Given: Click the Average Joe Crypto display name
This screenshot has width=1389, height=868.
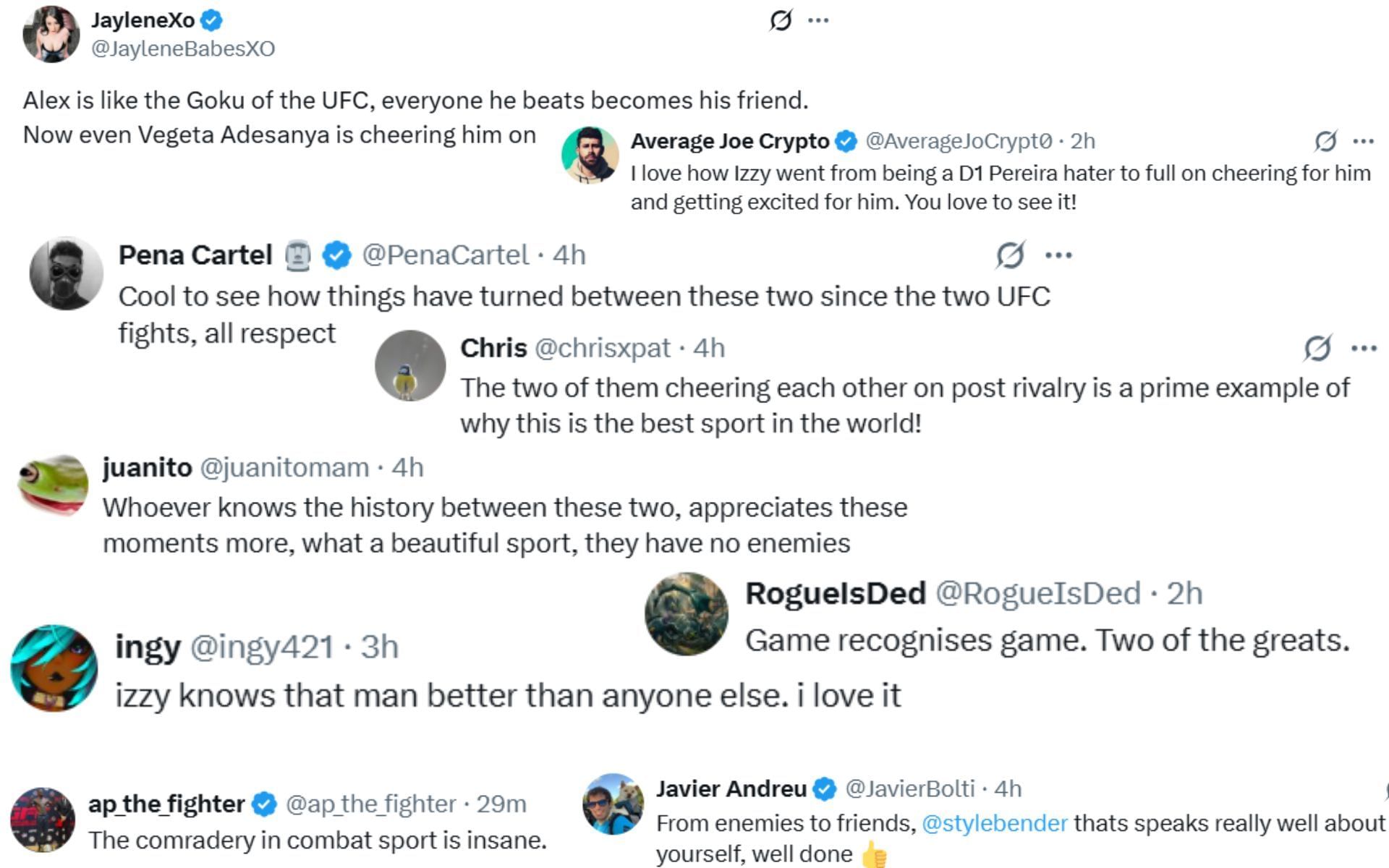Looking at the screenshot, I should click(x=729, y=141).
